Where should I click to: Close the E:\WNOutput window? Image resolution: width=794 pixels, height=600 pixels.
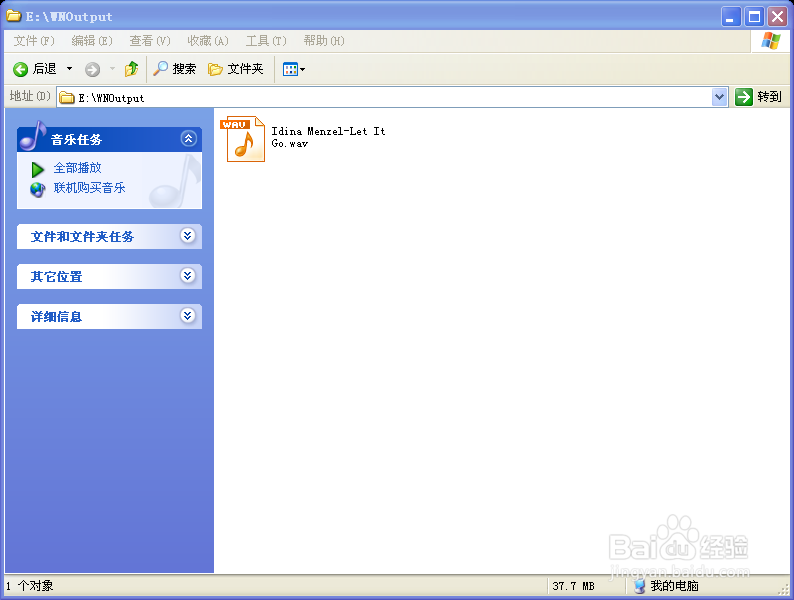[x=777, y=17]
